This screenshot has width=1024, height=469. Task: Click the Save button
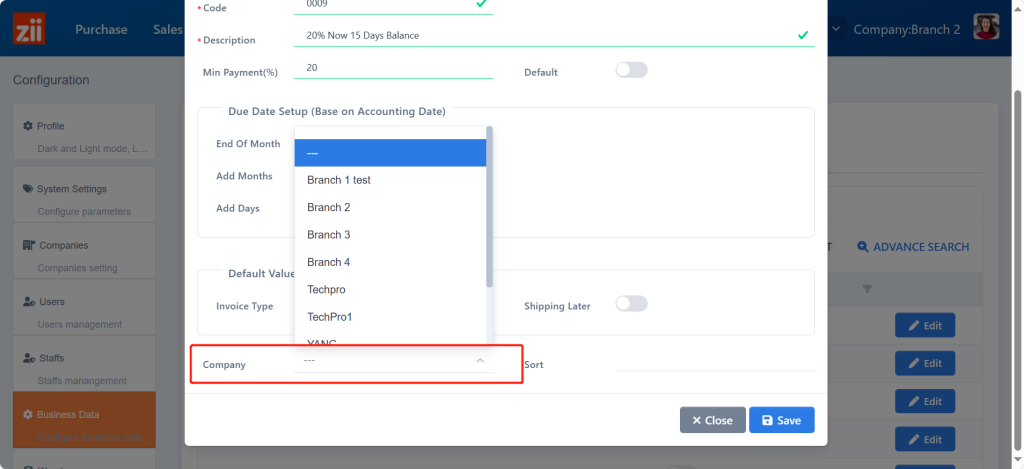coord(781,420)
